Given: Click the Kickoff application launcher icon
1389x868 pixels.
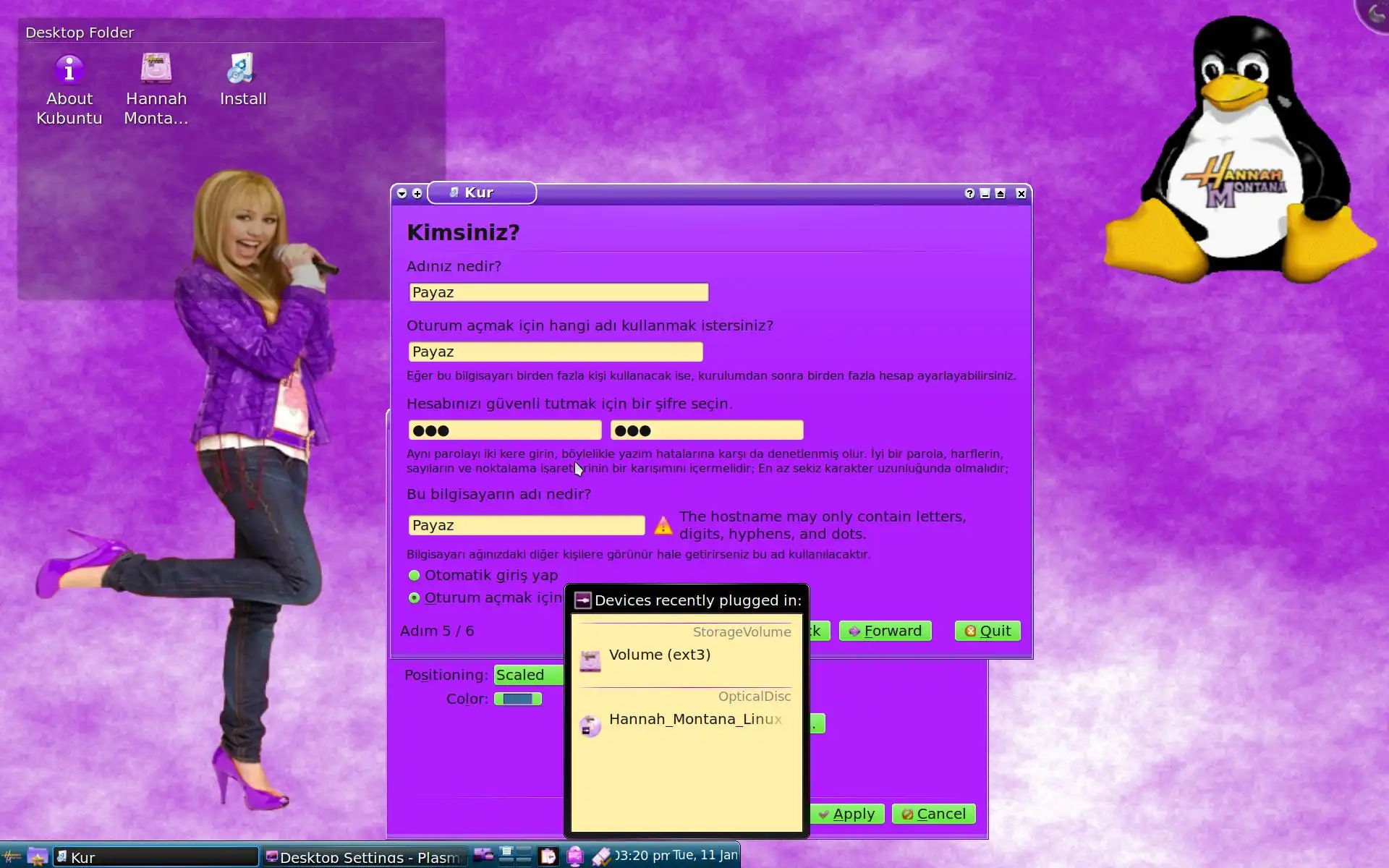Looking at the screenshot, I should 12,856.
